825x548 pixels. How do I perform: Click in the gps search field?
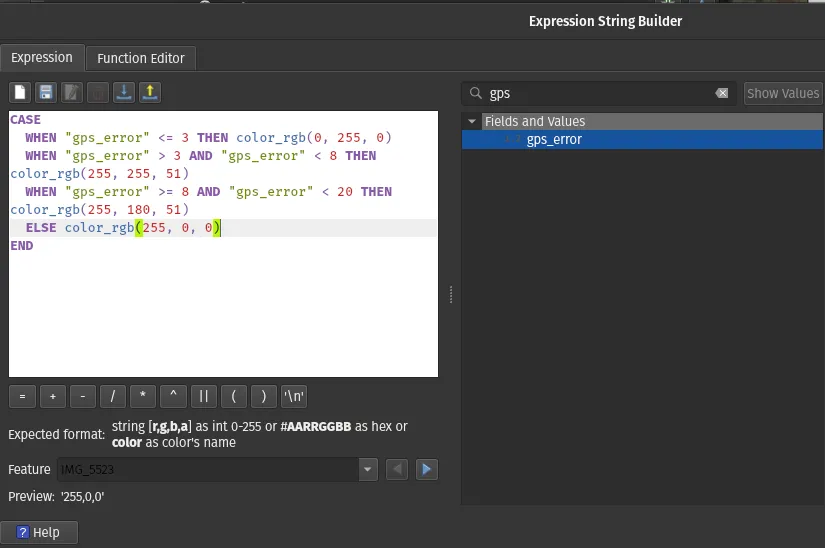[x=600, y=93]
